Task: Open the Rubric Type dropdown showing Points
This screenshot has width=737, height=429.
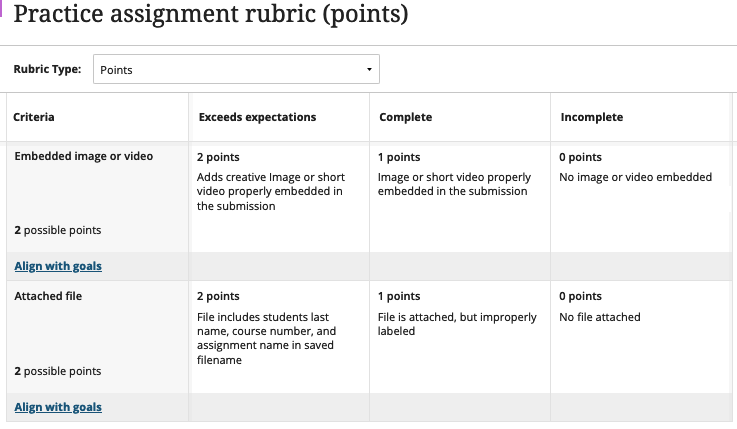Action: coord(236,70)
